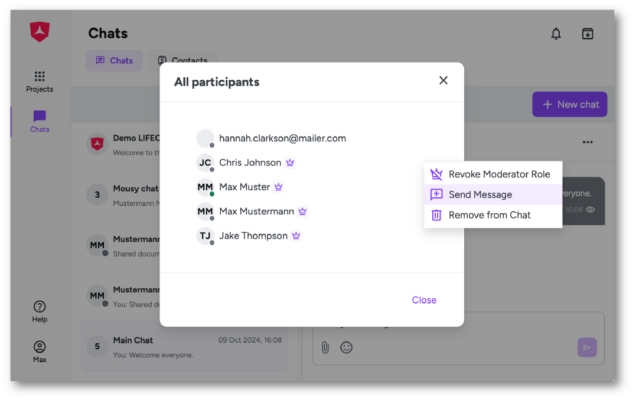
Task: Click the crown icon beside Jake Thompson
Action: click(296, 236)
